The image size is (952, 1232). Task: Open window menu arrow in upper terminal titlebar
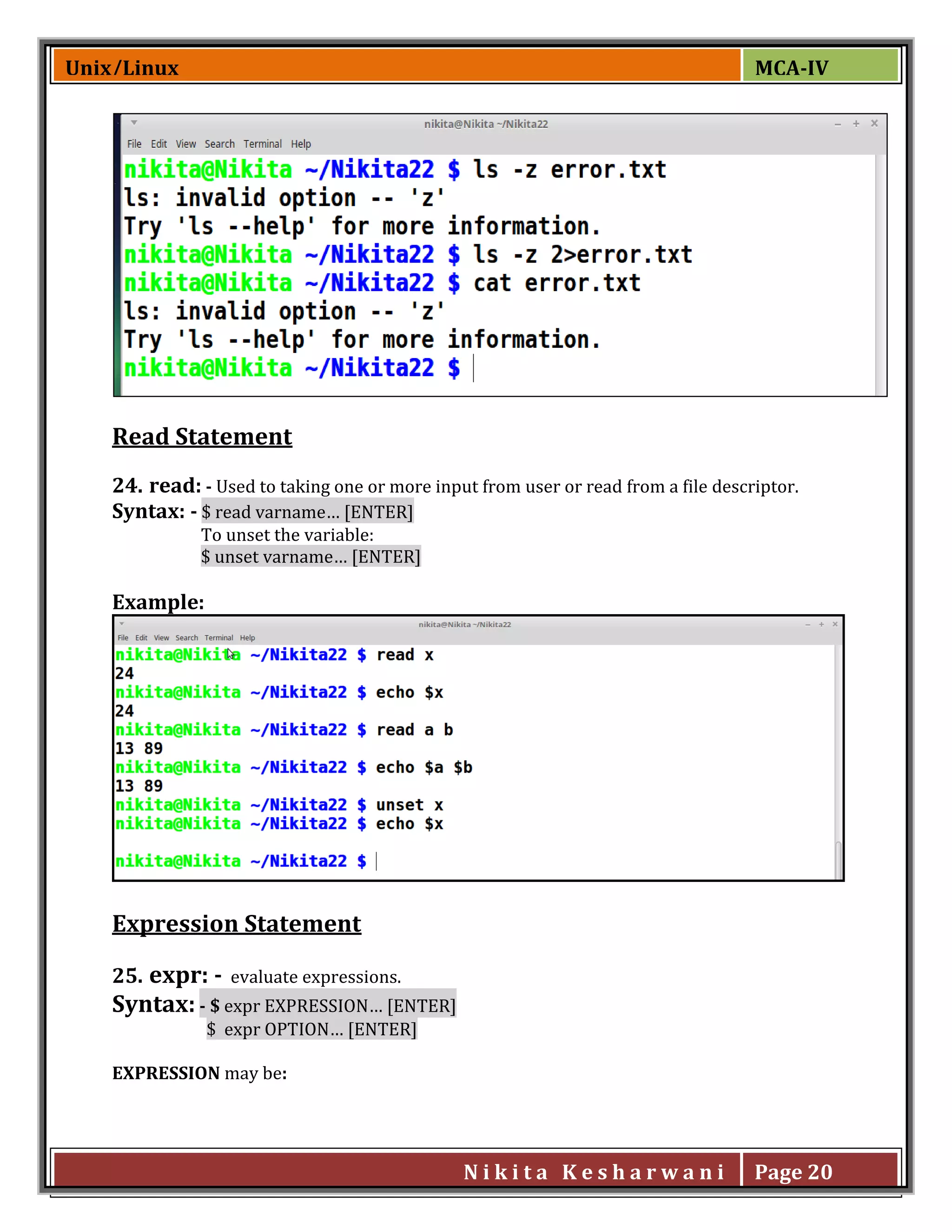pyautogui.click(x=134, y=122)
